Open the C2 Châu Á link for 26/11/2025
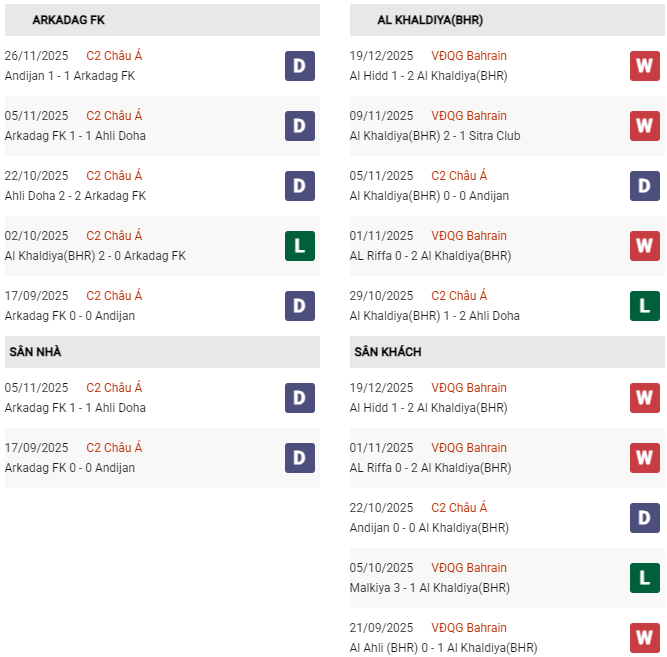Image resolution: width=667 pixels, height=657 pixels. pyautogui.click(x=114, y=56)
